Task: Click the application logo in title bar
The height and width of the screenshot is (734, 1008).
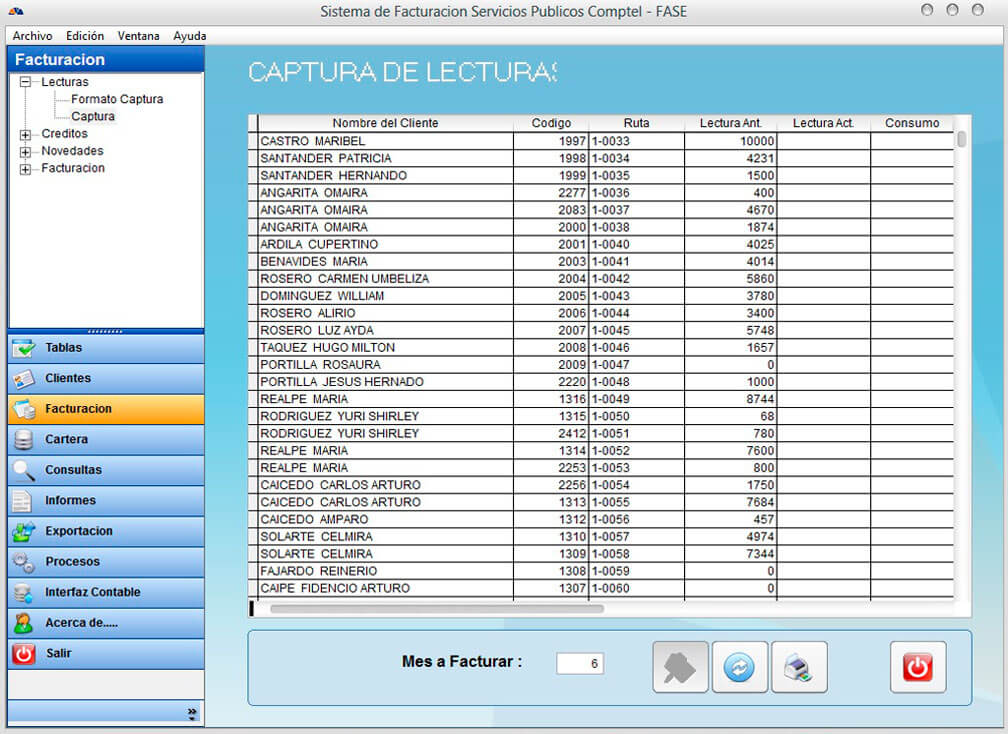Action: click(15, 12)
